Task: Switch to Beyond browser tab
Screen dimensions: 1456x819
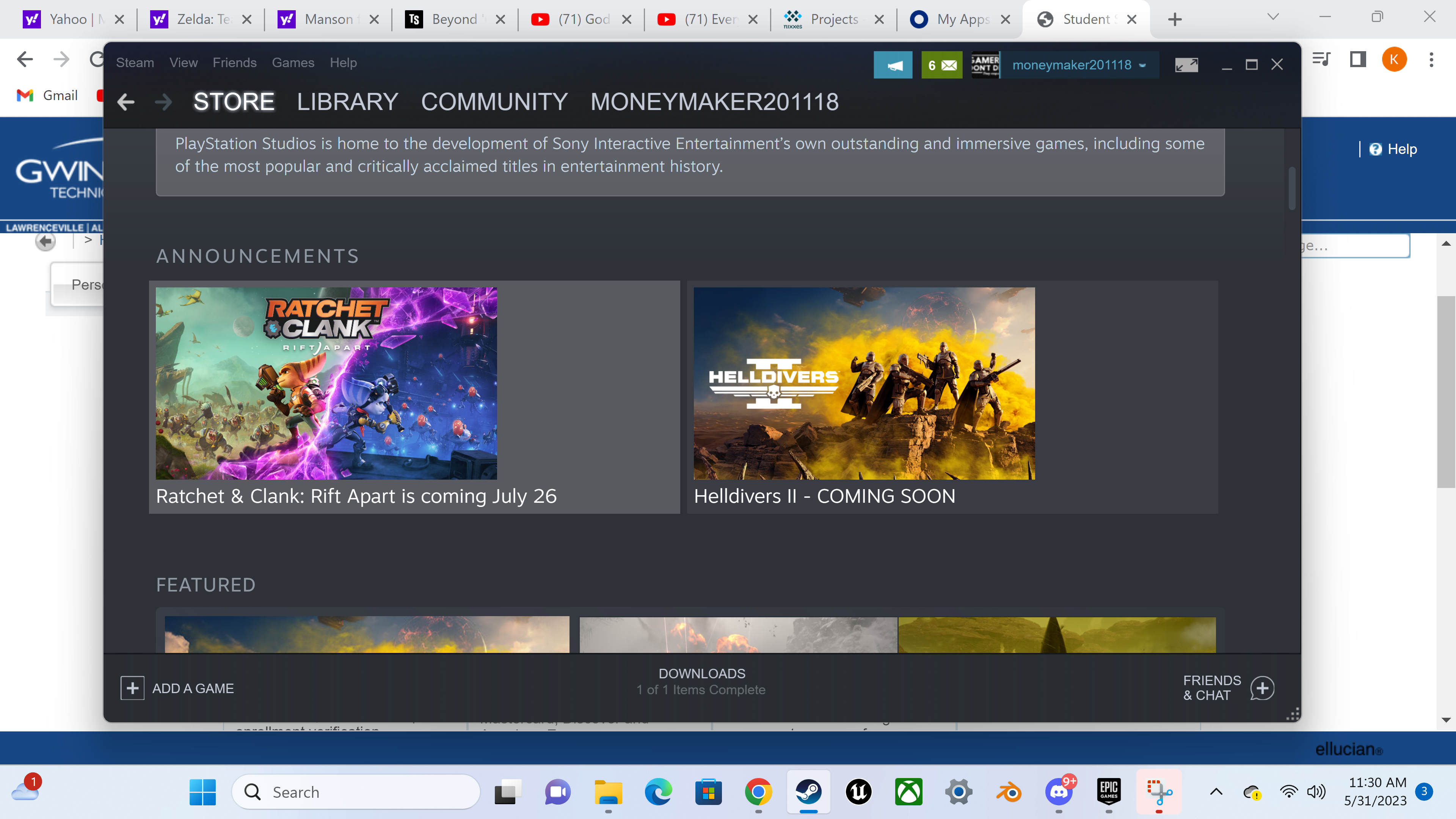Action: point(455,19)
